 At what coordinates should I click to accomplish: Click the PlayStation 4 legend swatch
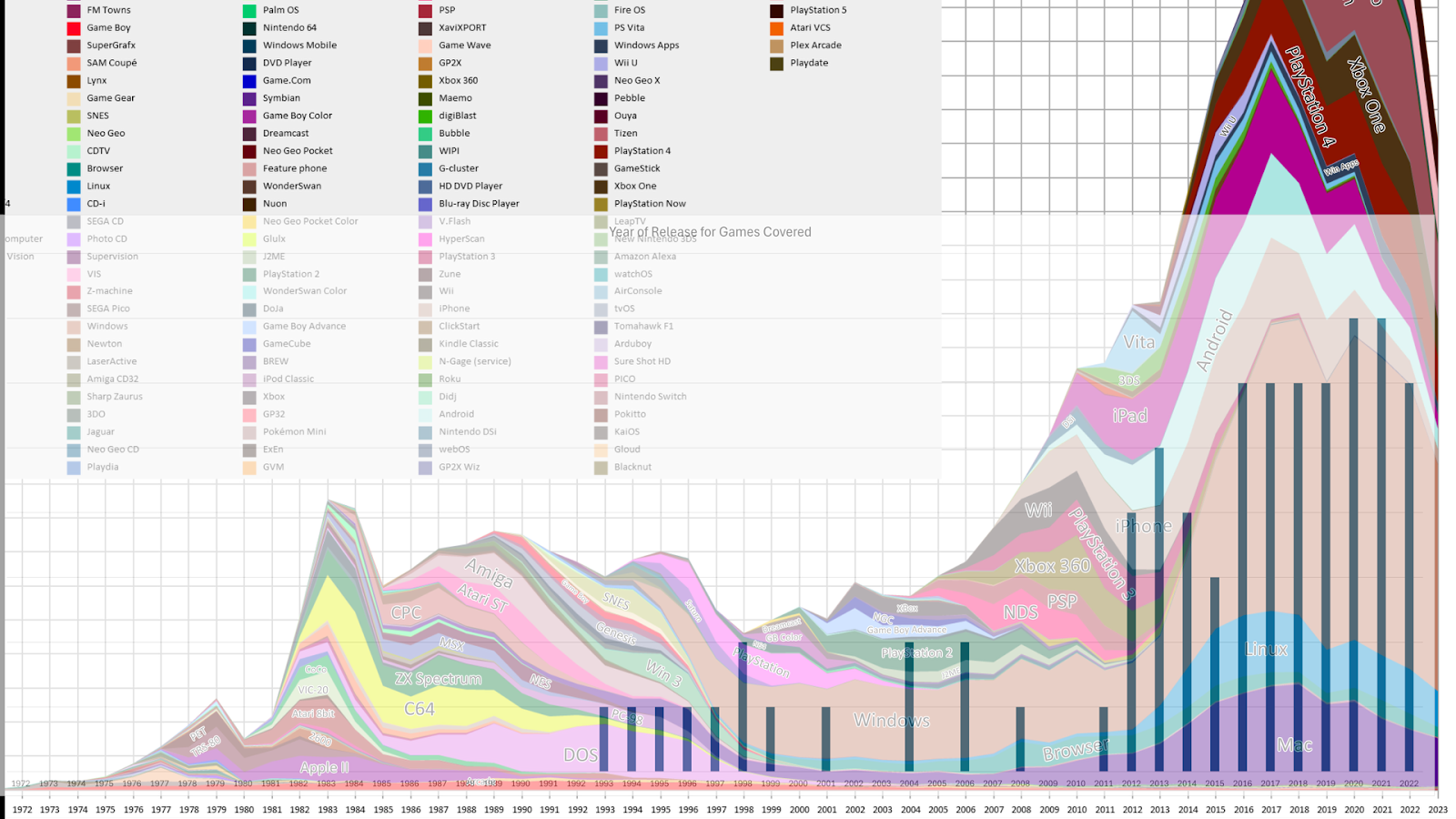click(x=601, y=151)
